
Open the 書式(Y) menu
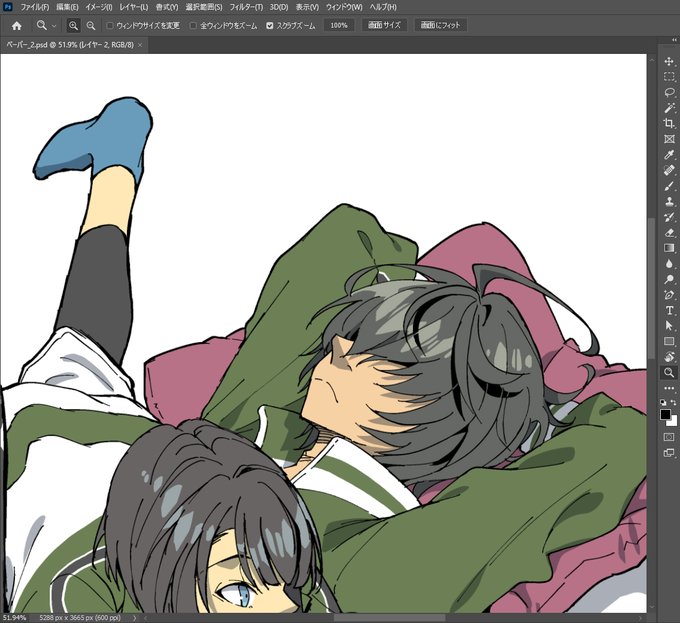[x=167, y=7]
